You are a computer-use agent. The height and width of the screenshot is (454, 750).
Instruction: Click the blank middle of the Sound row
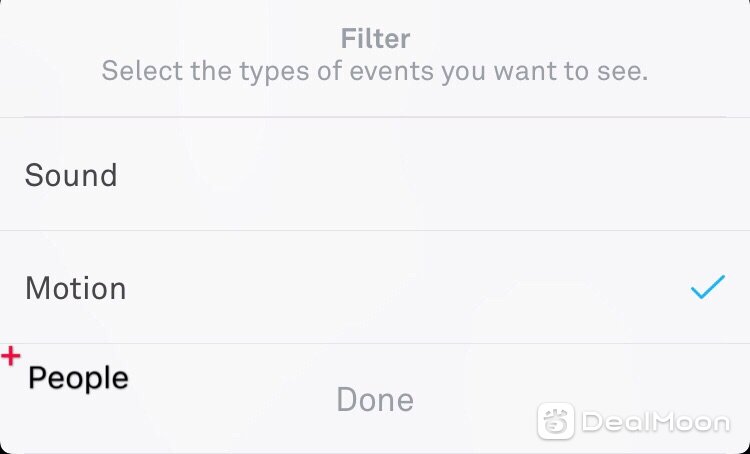point(383,174)
